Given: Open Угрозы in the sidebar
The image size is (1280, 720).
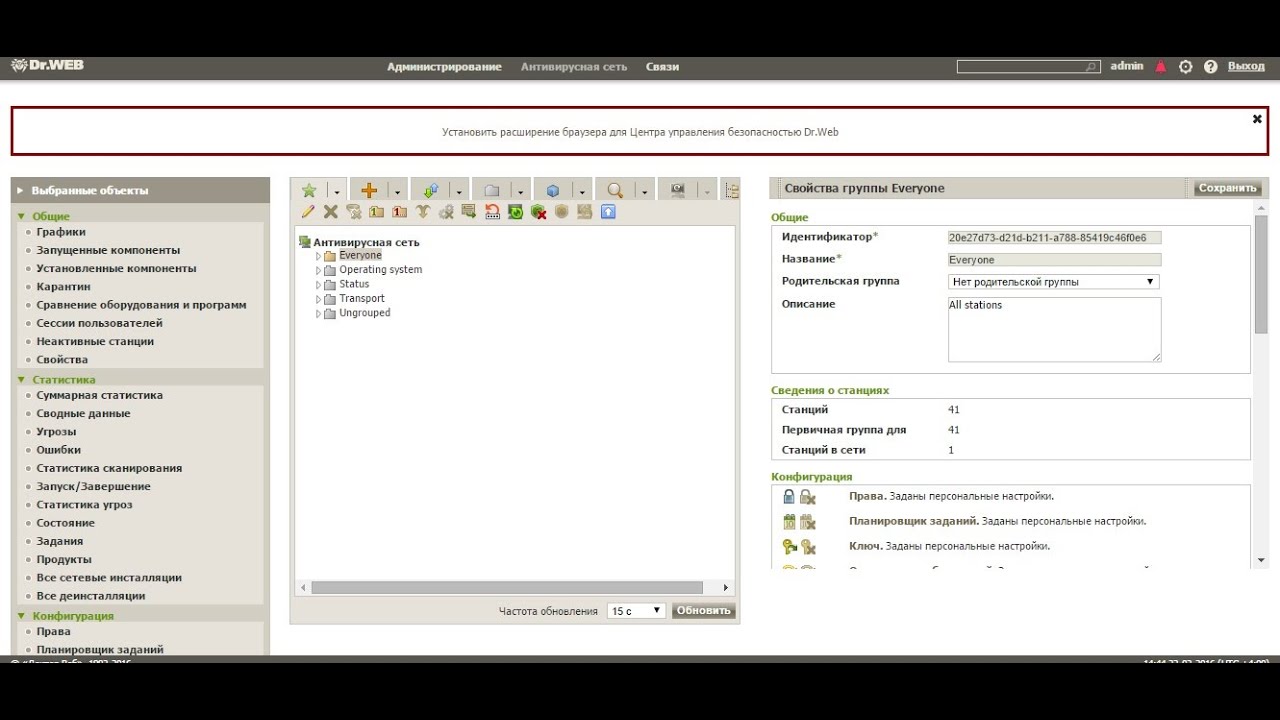Looking at the screenshot, I should (56, 432).
